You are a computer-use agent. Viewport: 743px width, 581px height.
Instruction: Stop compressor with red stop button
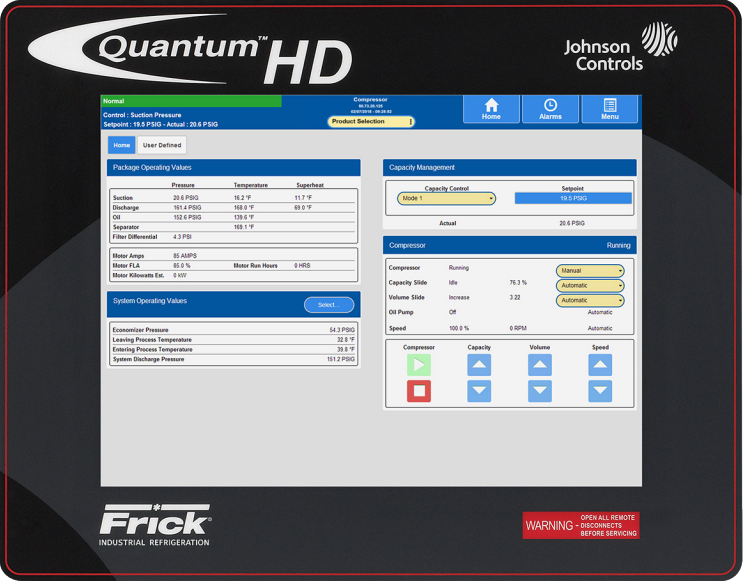pos(419,391)
